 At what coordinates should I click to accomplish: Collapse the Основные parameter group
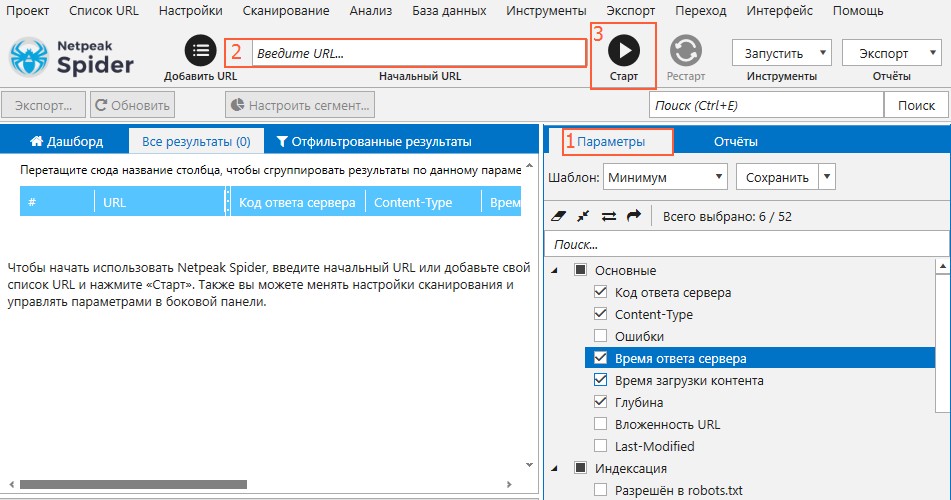(x=555, y=271)
